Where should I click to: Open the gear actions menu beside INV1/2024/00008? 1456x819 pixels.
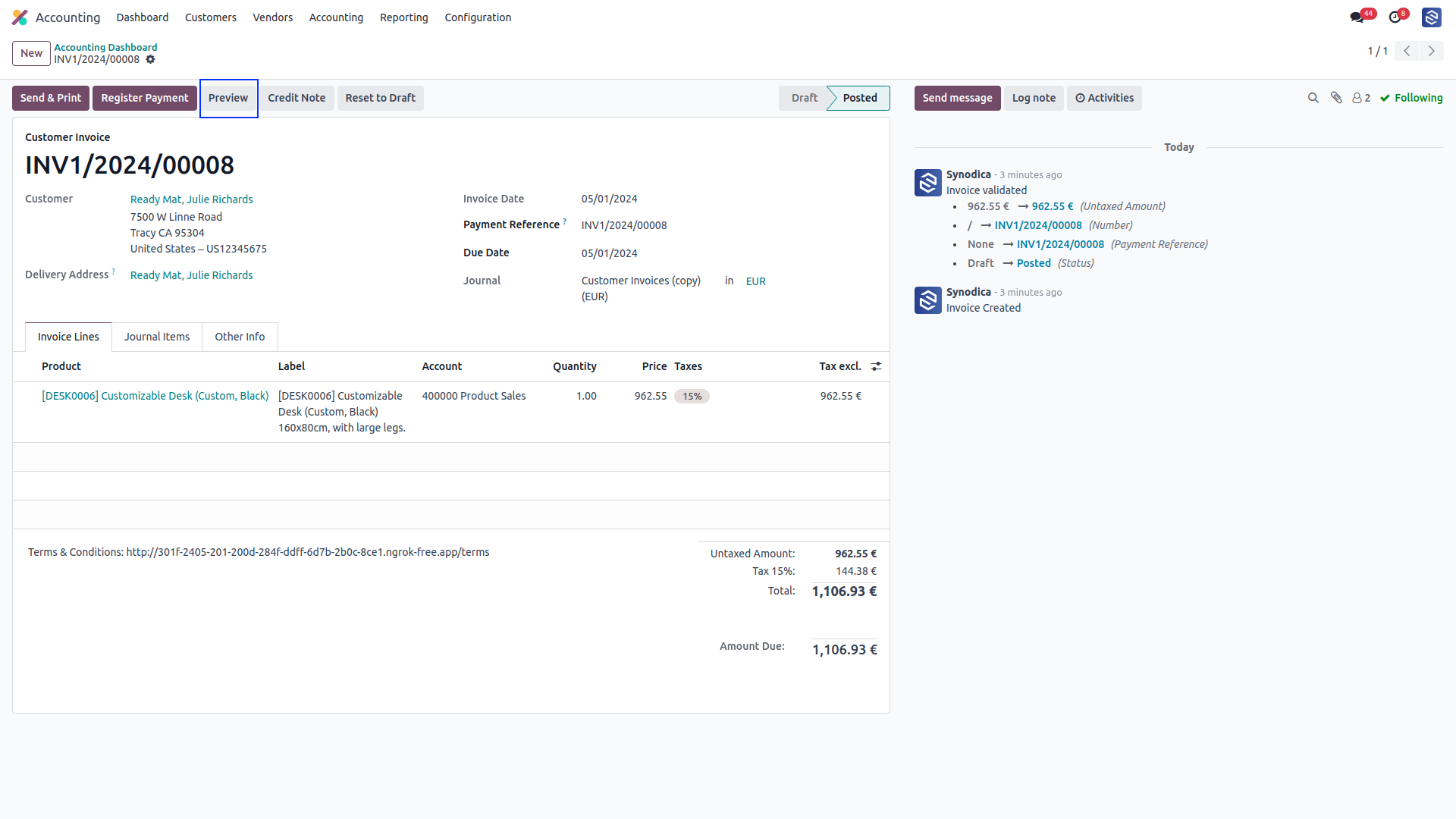pos(150,59)
